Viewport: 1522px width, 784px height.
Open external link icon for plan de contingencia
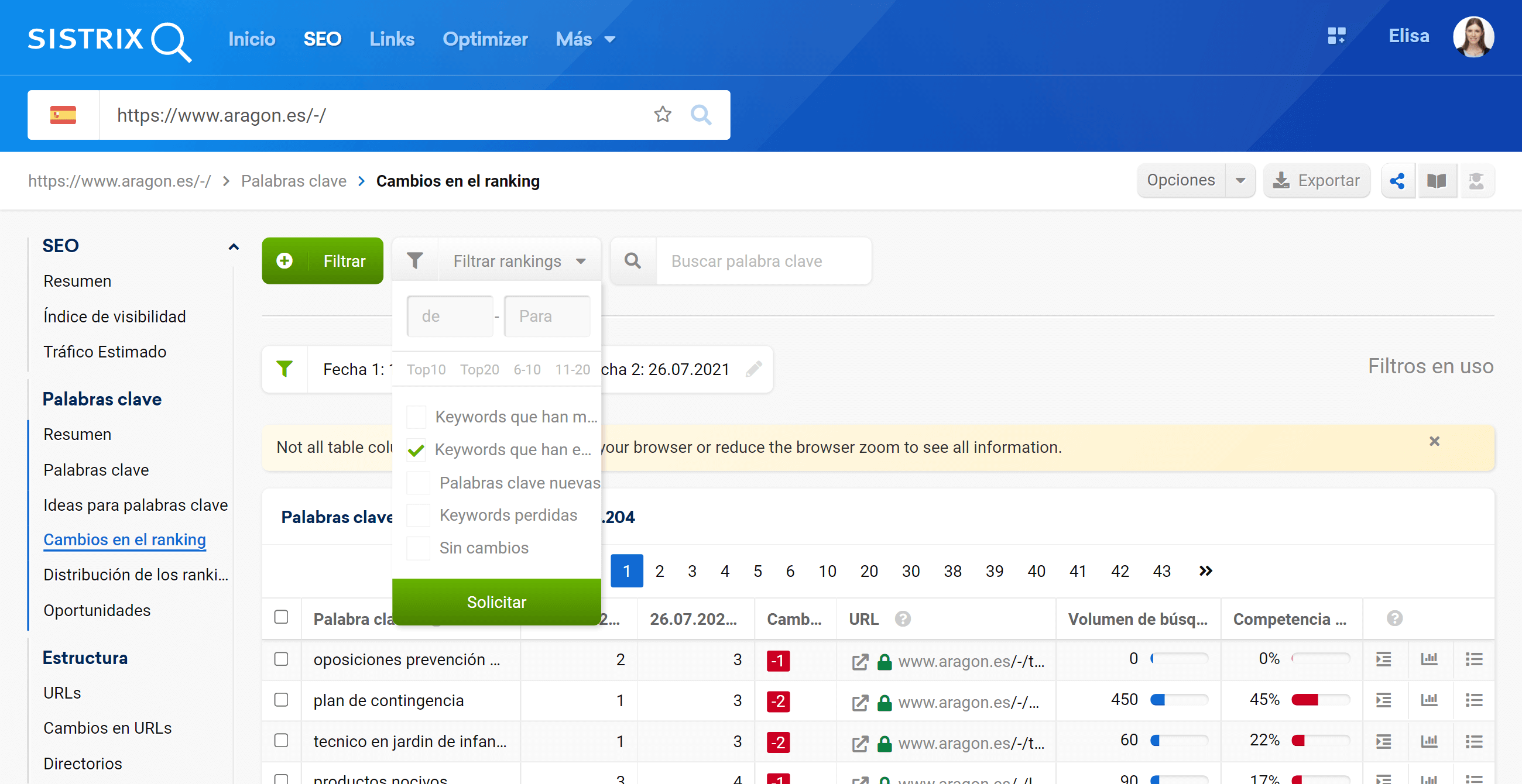click(860, 702)
